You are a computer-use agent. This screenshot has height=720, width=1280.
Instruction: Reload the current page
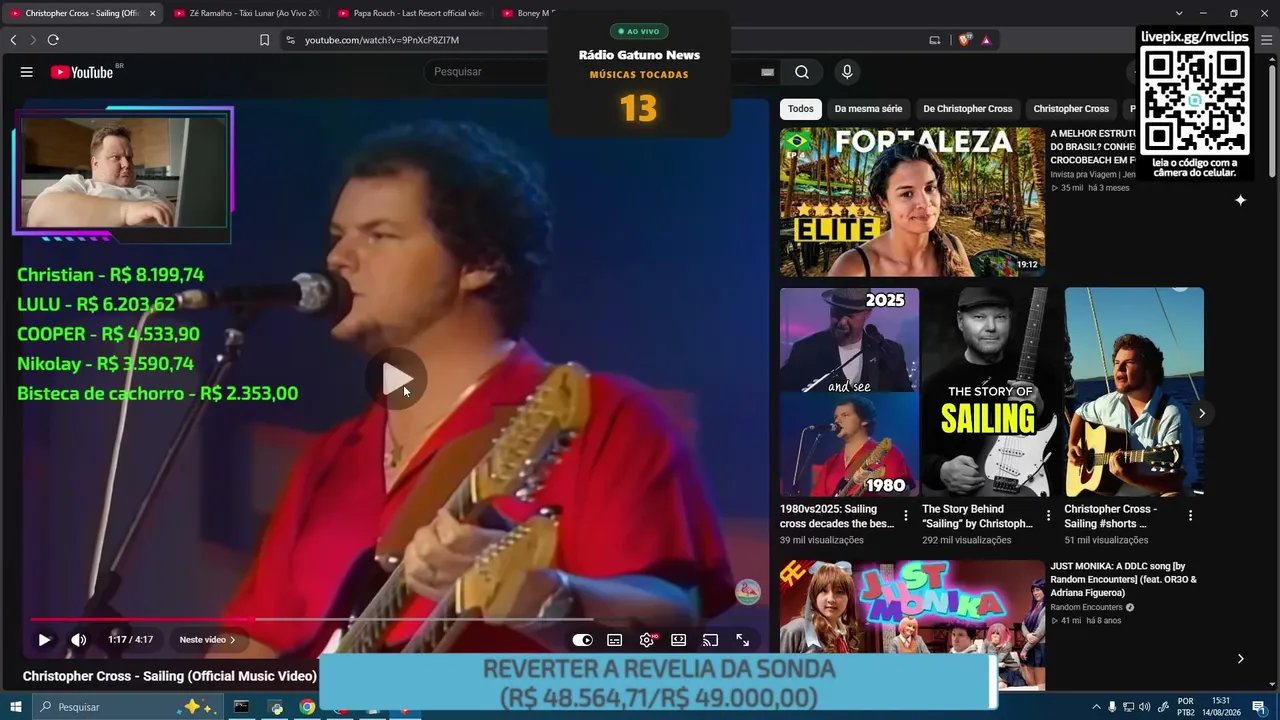tap(53, 40)
